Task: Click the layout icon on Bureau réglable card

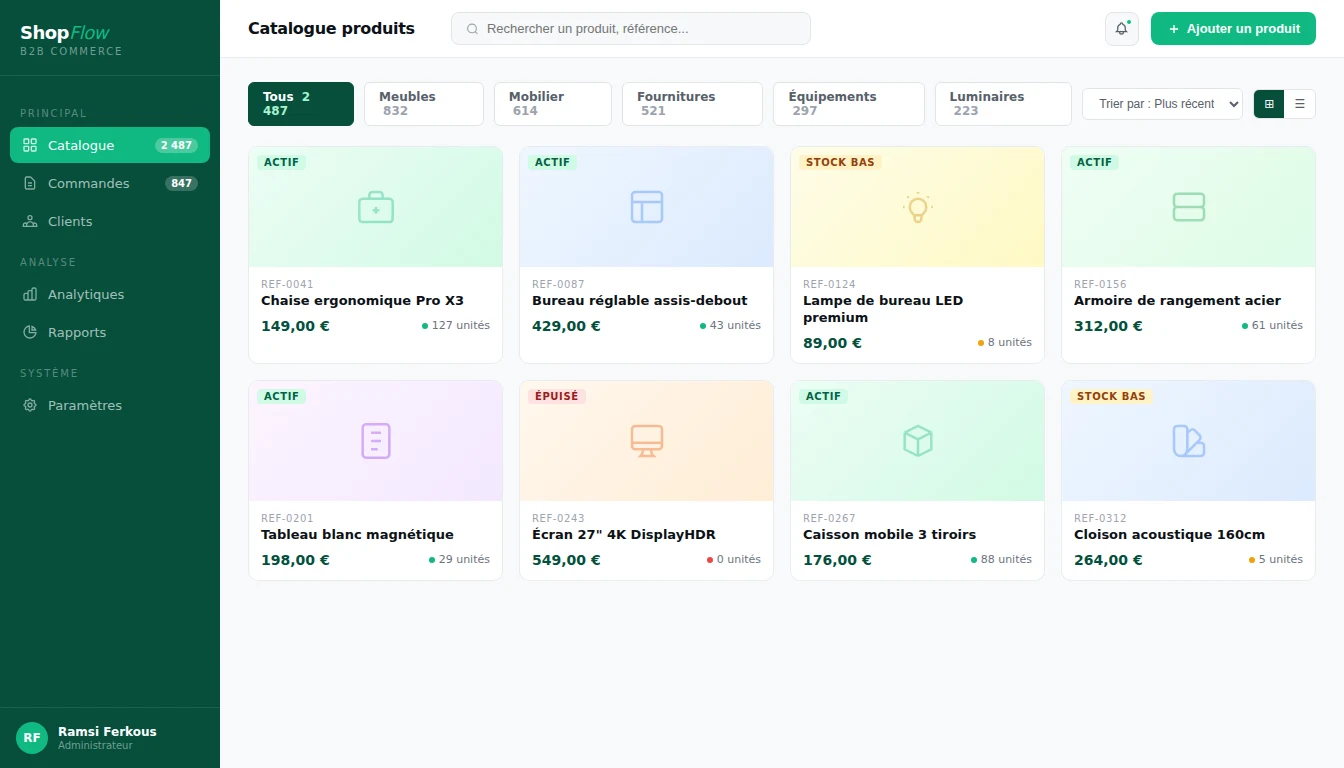Action: click(647, 207)
